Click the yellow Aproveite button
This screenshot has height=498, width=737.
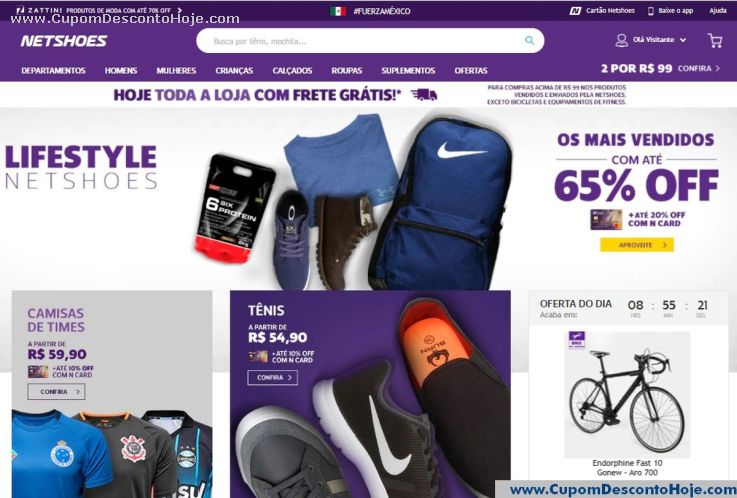pos(637,245)
